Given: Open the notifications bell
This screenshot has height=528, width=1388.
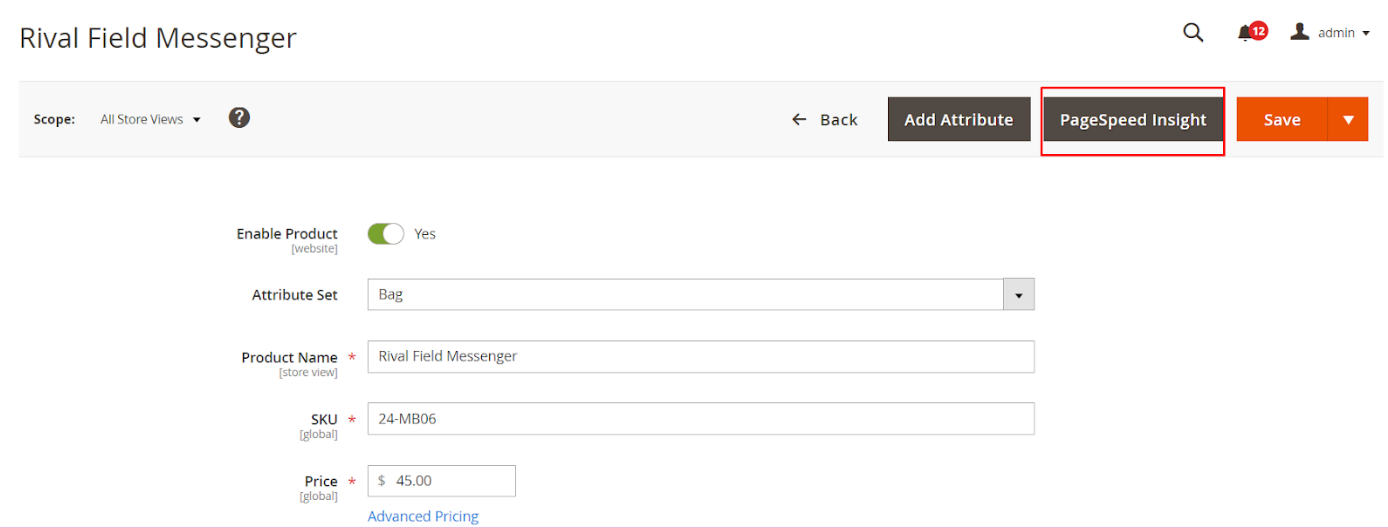Looking at the screenshot, I should (1245, 34).
